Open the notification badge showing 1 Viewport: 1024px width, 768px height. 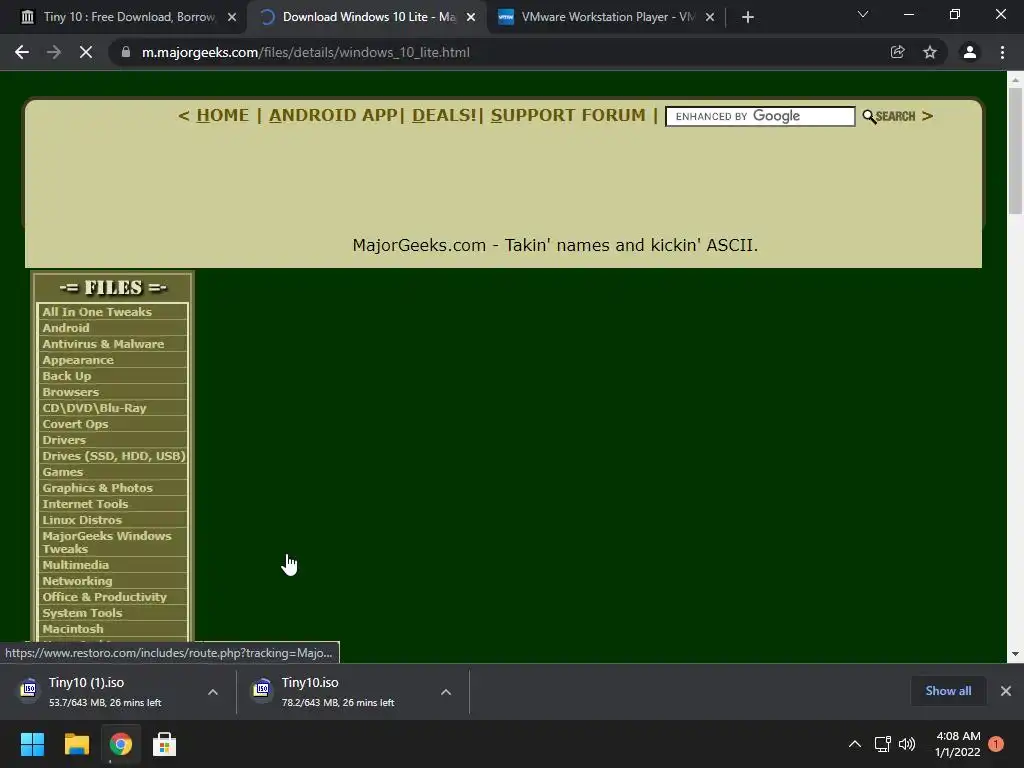[996, 744]
